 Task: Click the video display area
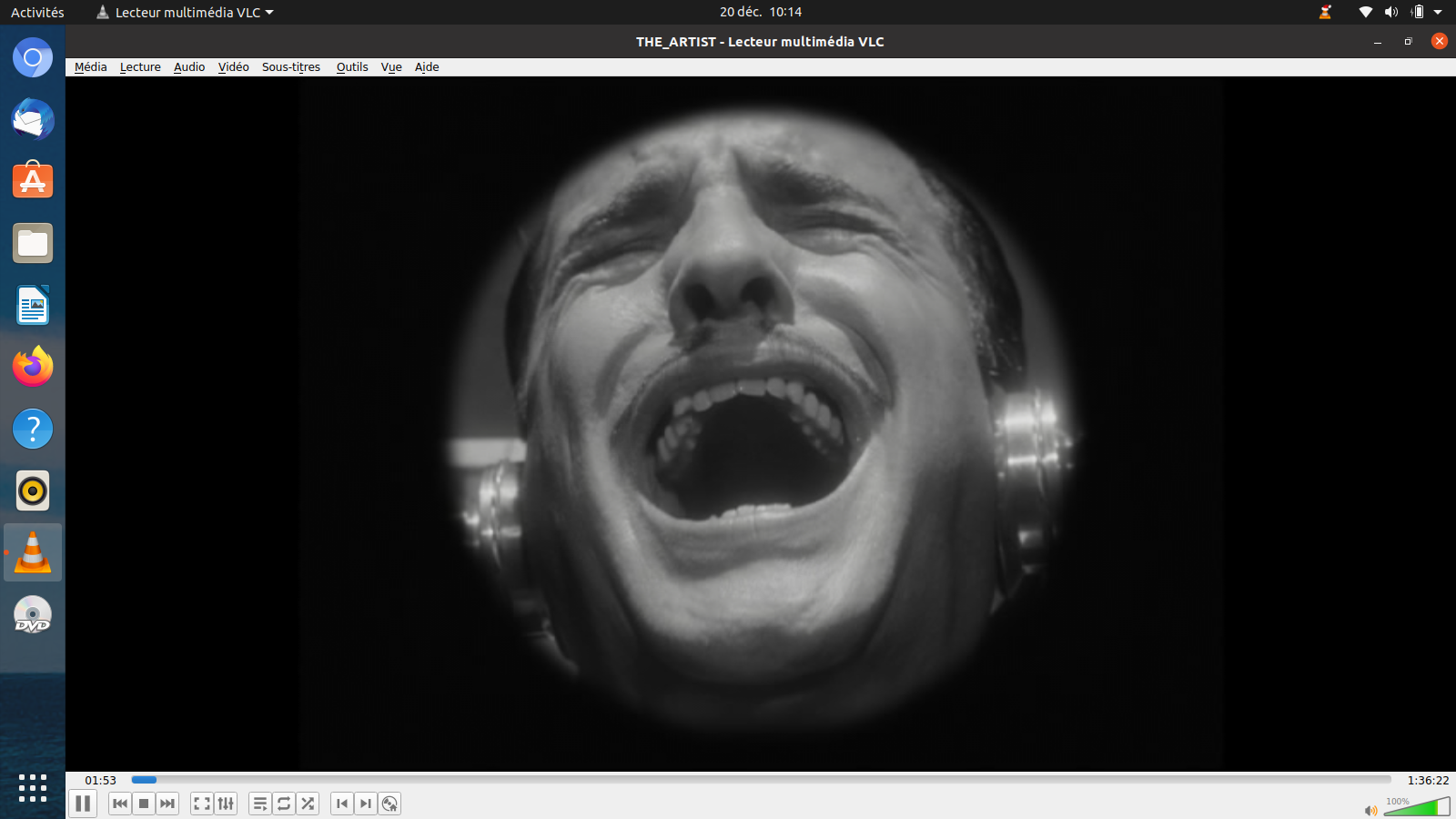tap(761, 423)
